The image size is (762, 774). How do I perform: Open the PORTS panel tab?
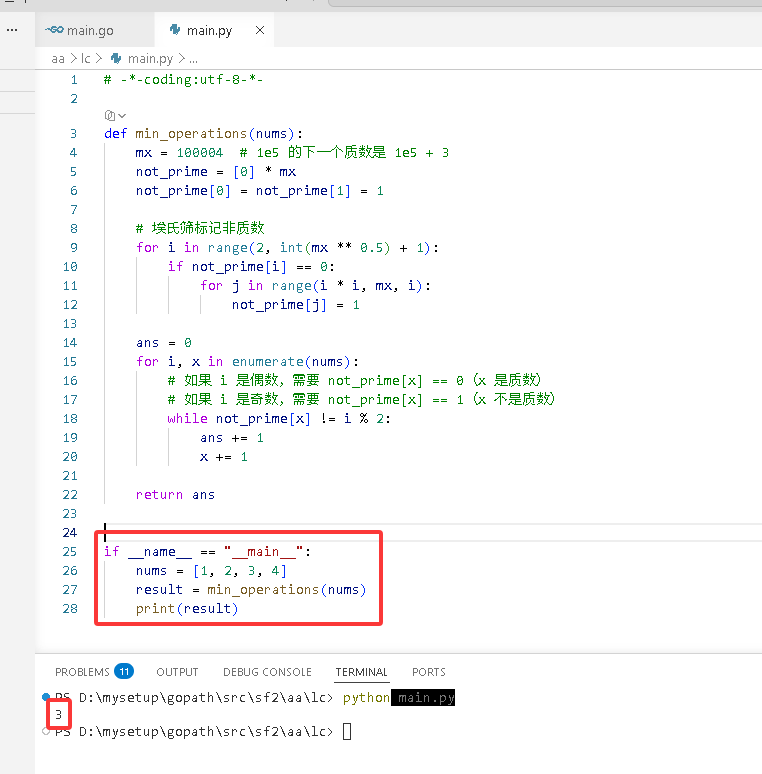tap(428, 672)
